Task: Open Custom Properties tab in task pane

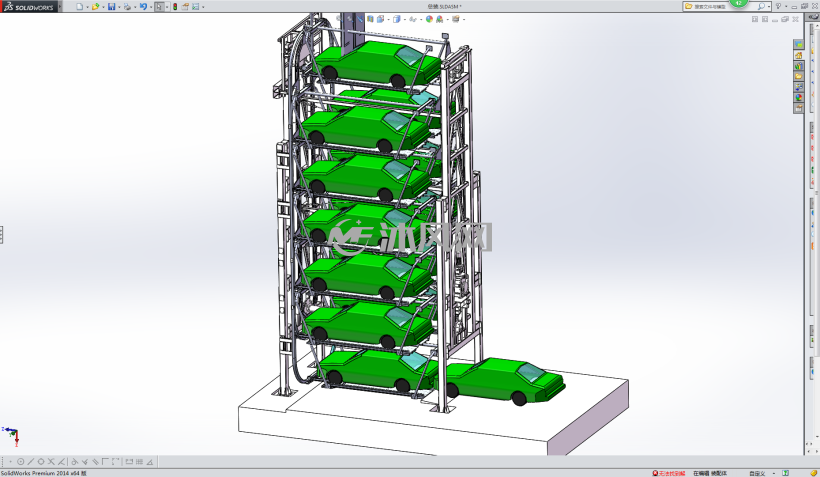Action: coord(799,108)
